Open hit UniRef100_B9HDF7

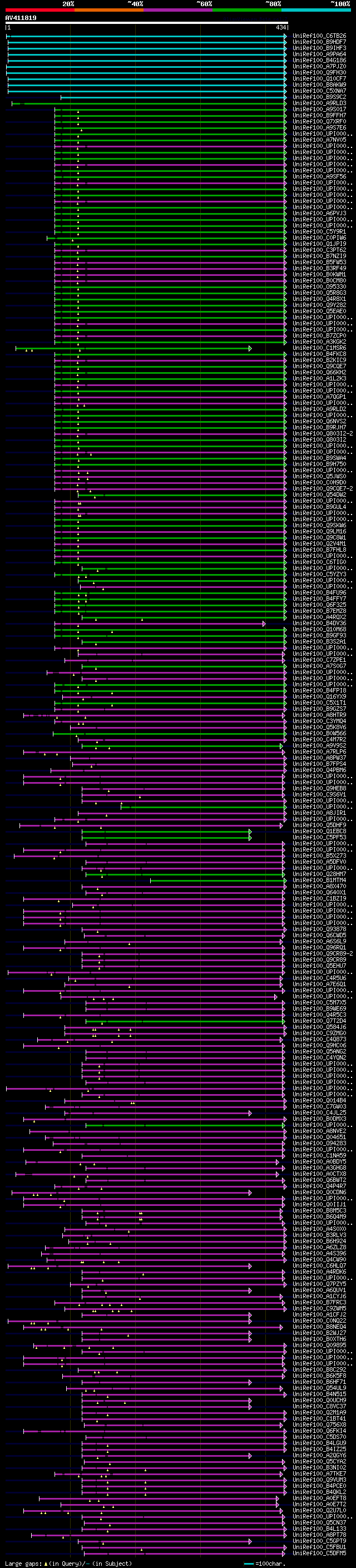tap(319, 42)
